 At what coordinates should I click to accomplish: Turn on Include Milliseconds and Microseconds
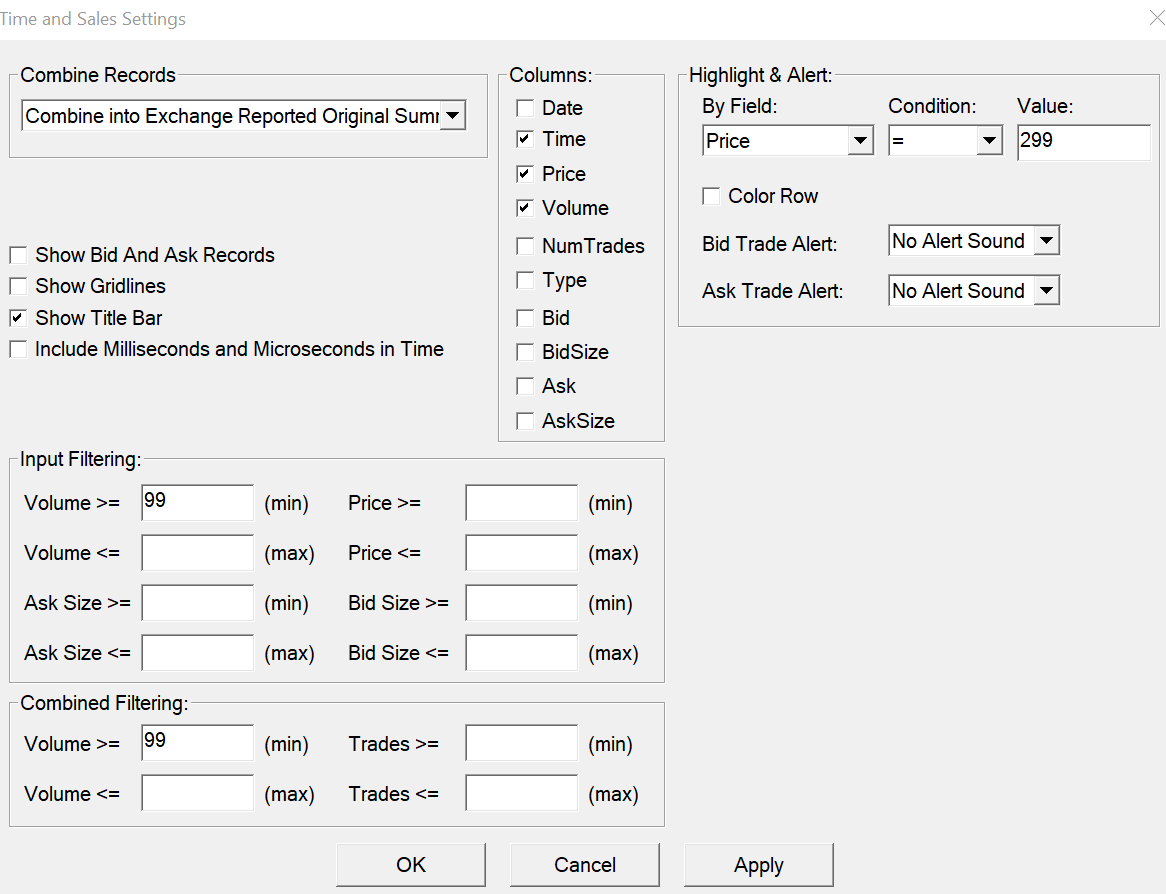pyautogui.click(x=18, y=350)
